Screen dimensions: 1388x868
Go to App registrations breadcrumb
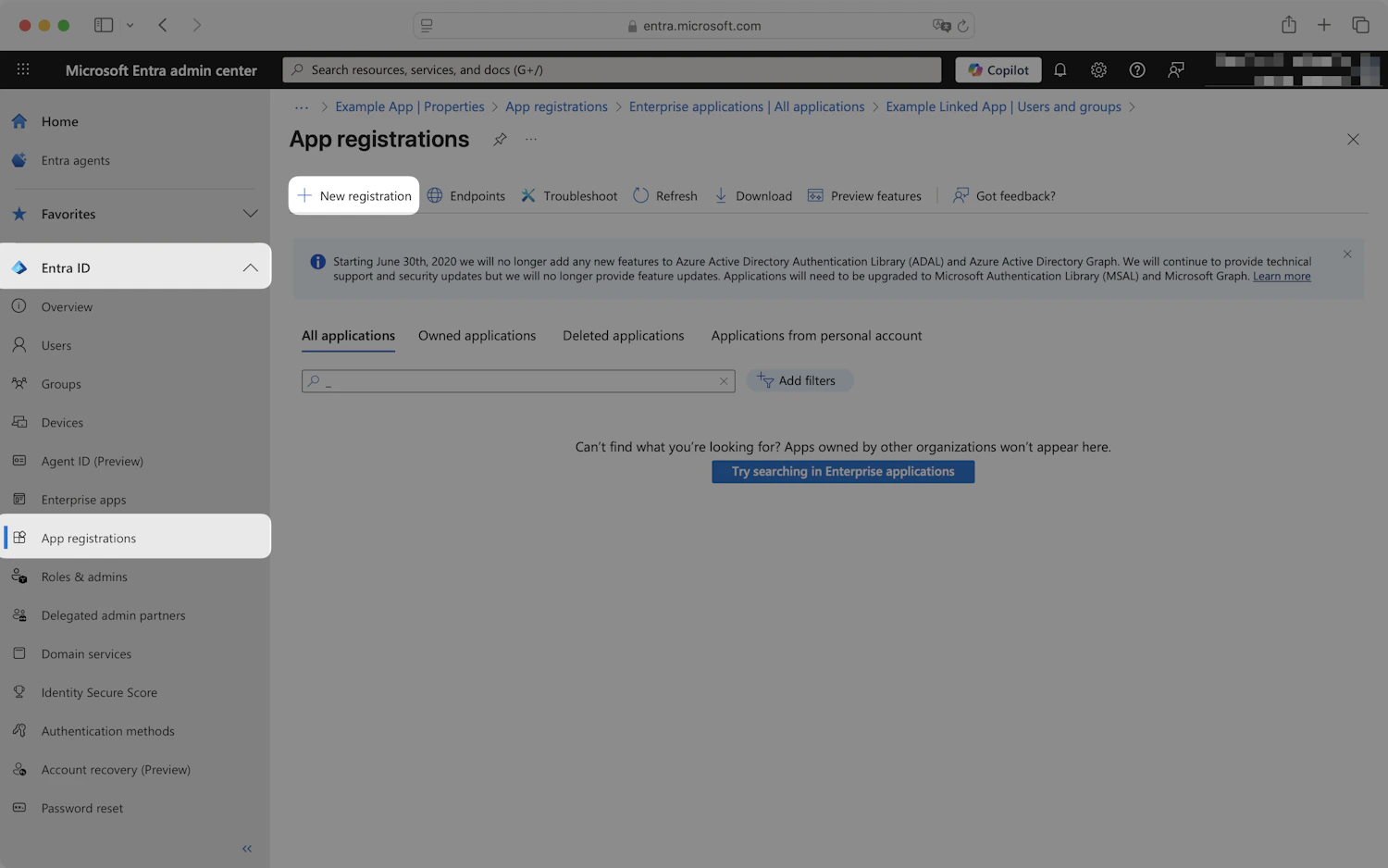[x=556, y=107]
